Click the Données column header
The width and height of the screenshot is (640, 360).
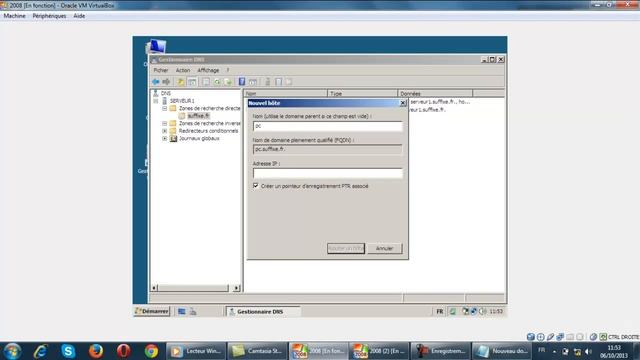click(x=435, y=93)
